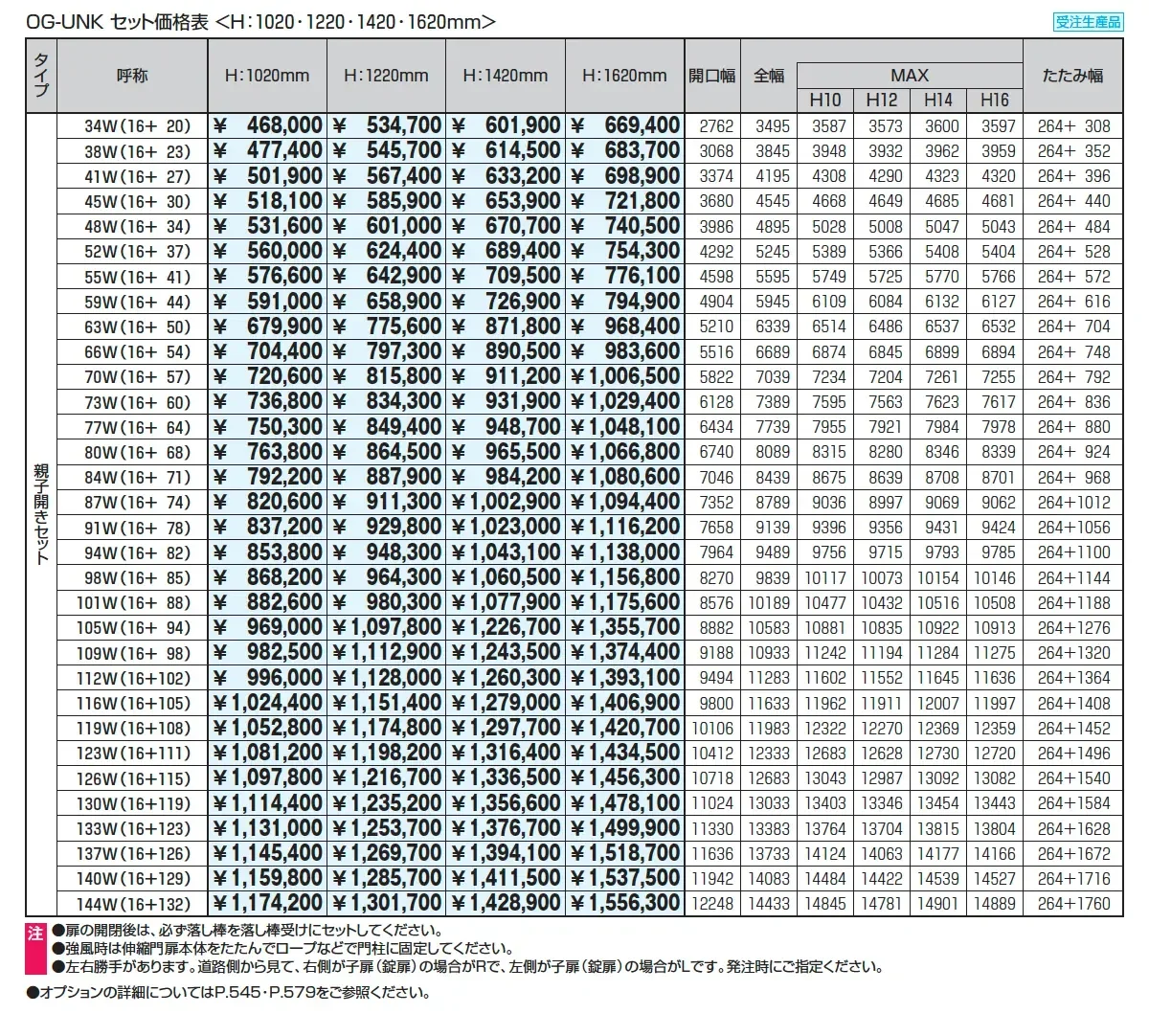
Task: Click the H10 sub-header
Action: click(824, 100)
